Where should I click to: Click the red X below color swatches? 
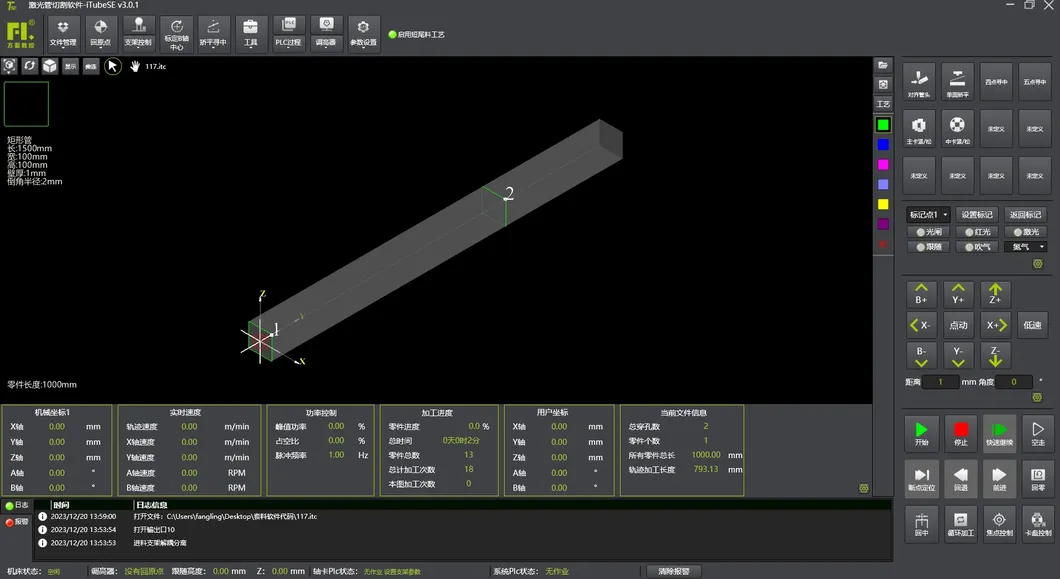(x=883, y=244)
